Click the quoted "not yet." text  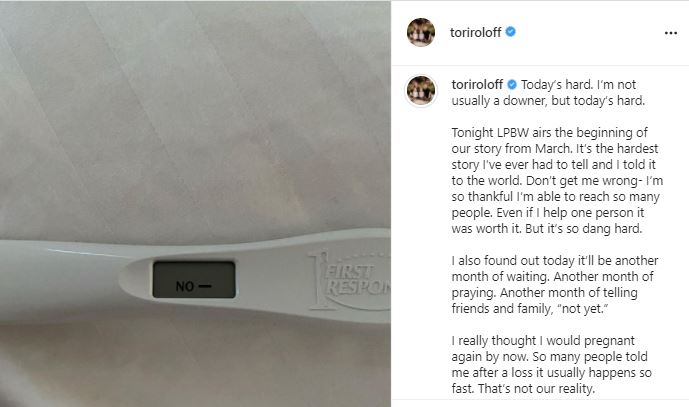(x=583, y=309)
